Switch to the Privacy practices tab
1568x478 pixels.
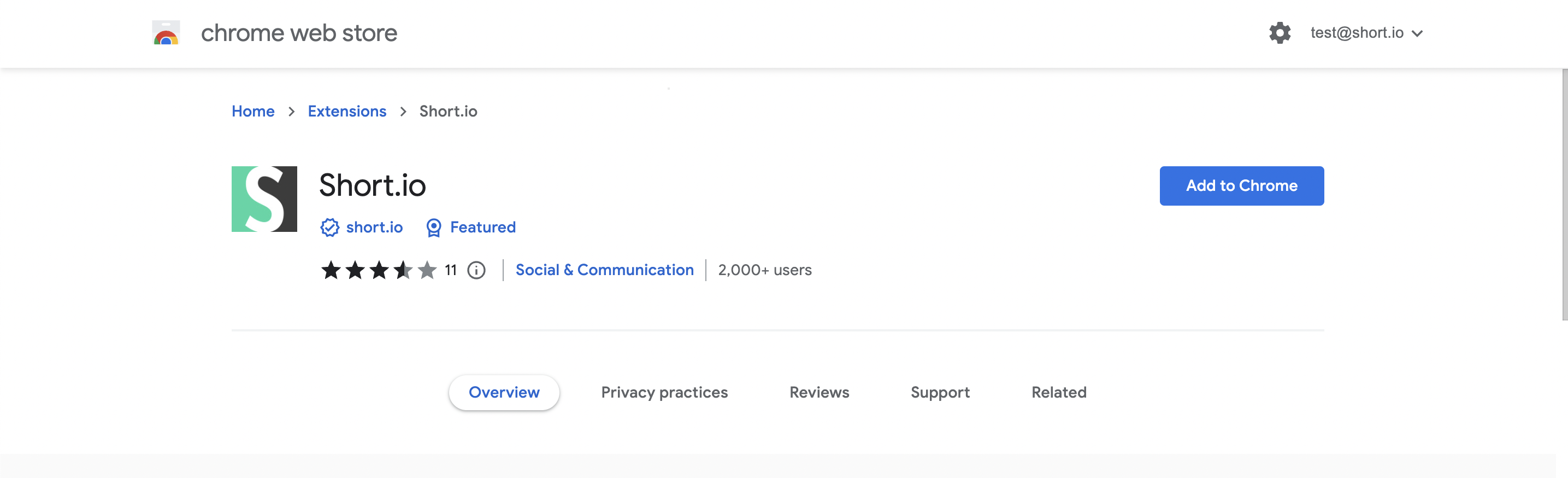point(664,392)
